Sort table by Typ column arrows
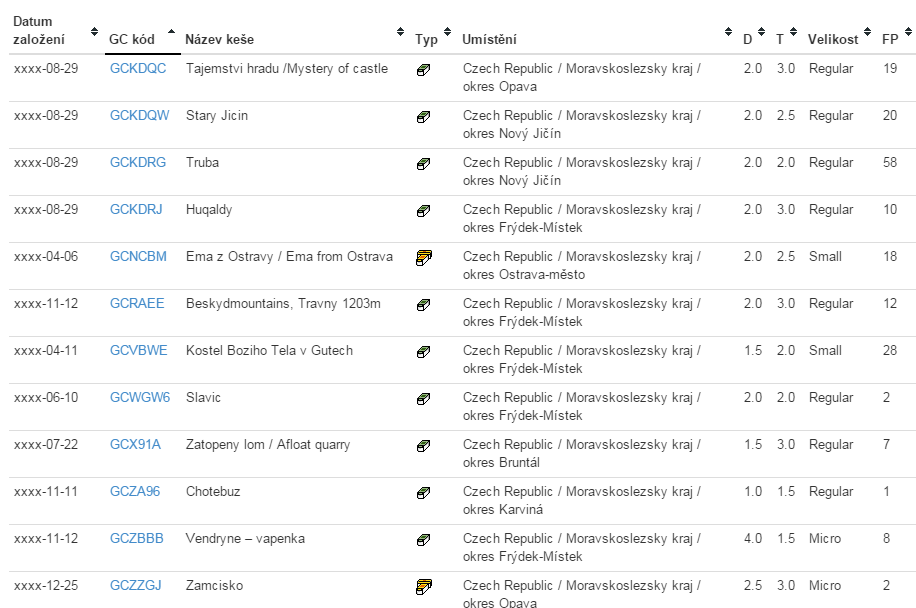Image resolution: width=916 pixels, height=608 pixels. pyautogui.click(x=447, y=32)
